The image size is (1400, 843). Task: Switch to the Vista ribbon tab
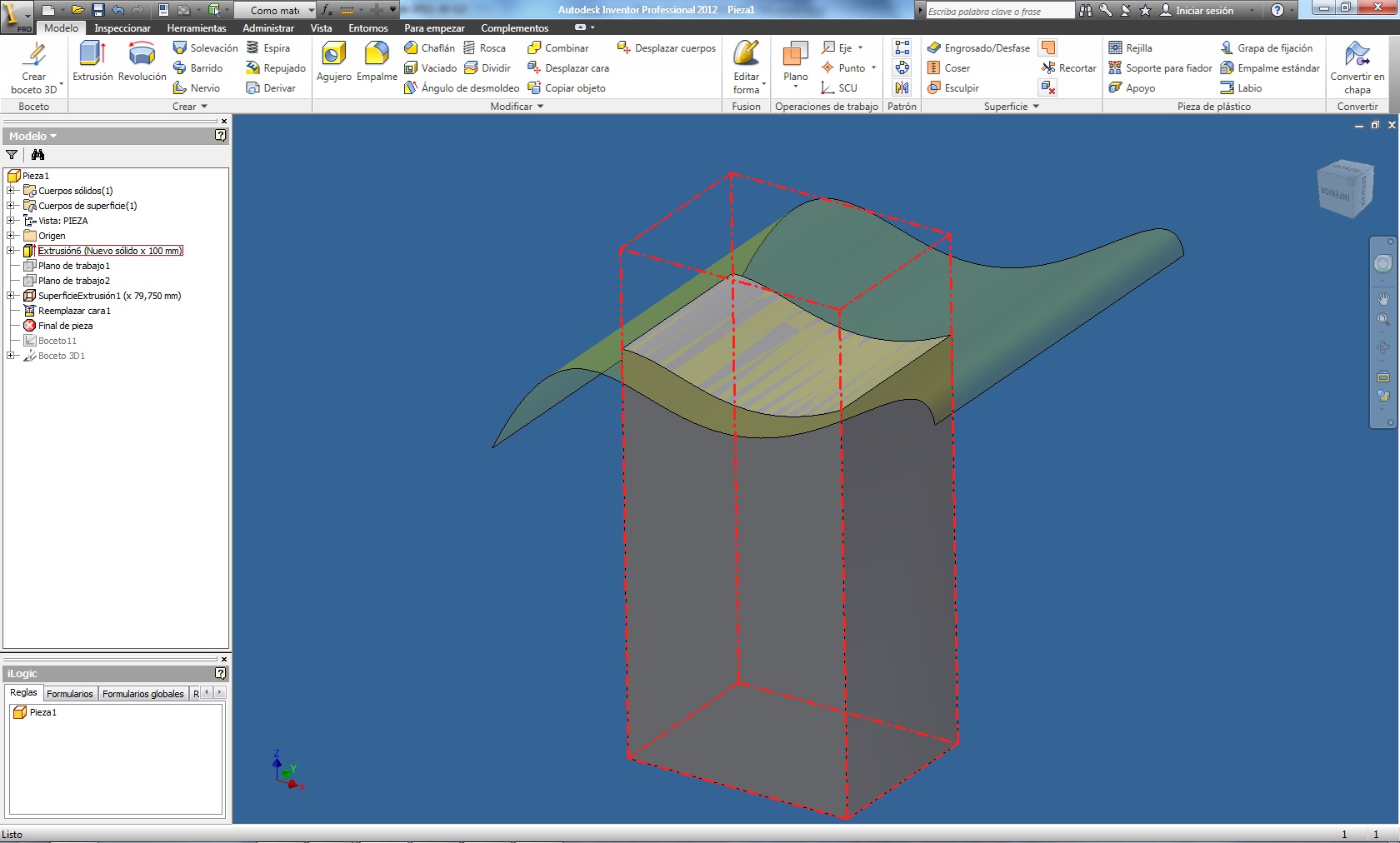tap(321, 28)
